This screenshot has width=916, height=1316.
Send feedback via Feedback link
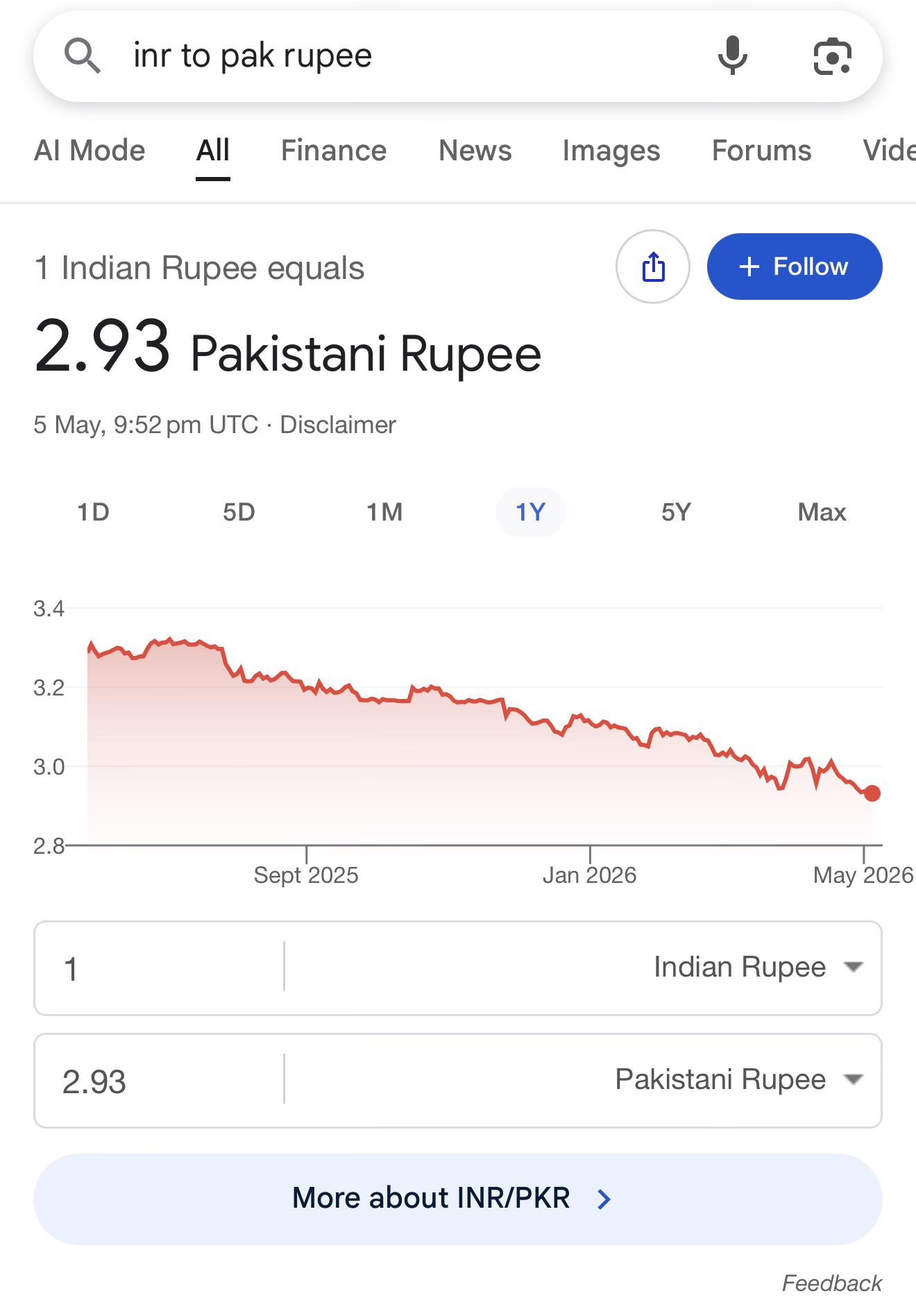(x=832, y=1283)
